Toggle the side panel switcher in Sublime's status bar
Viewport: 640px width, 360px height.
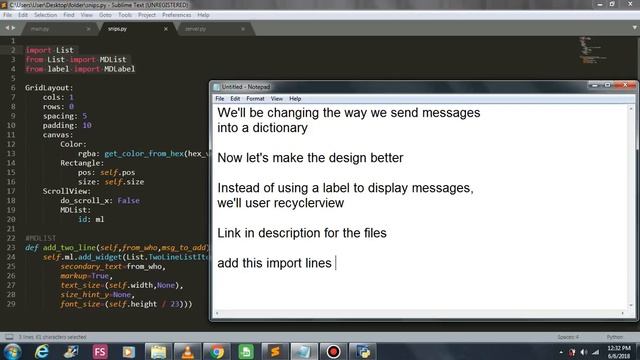click(x=9, y=337)
